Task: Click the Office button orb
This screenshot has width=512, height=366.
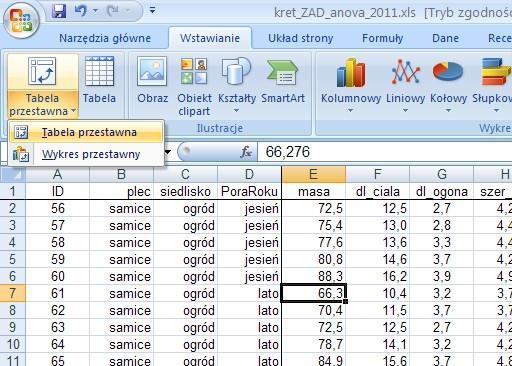Action: [21, 21]
